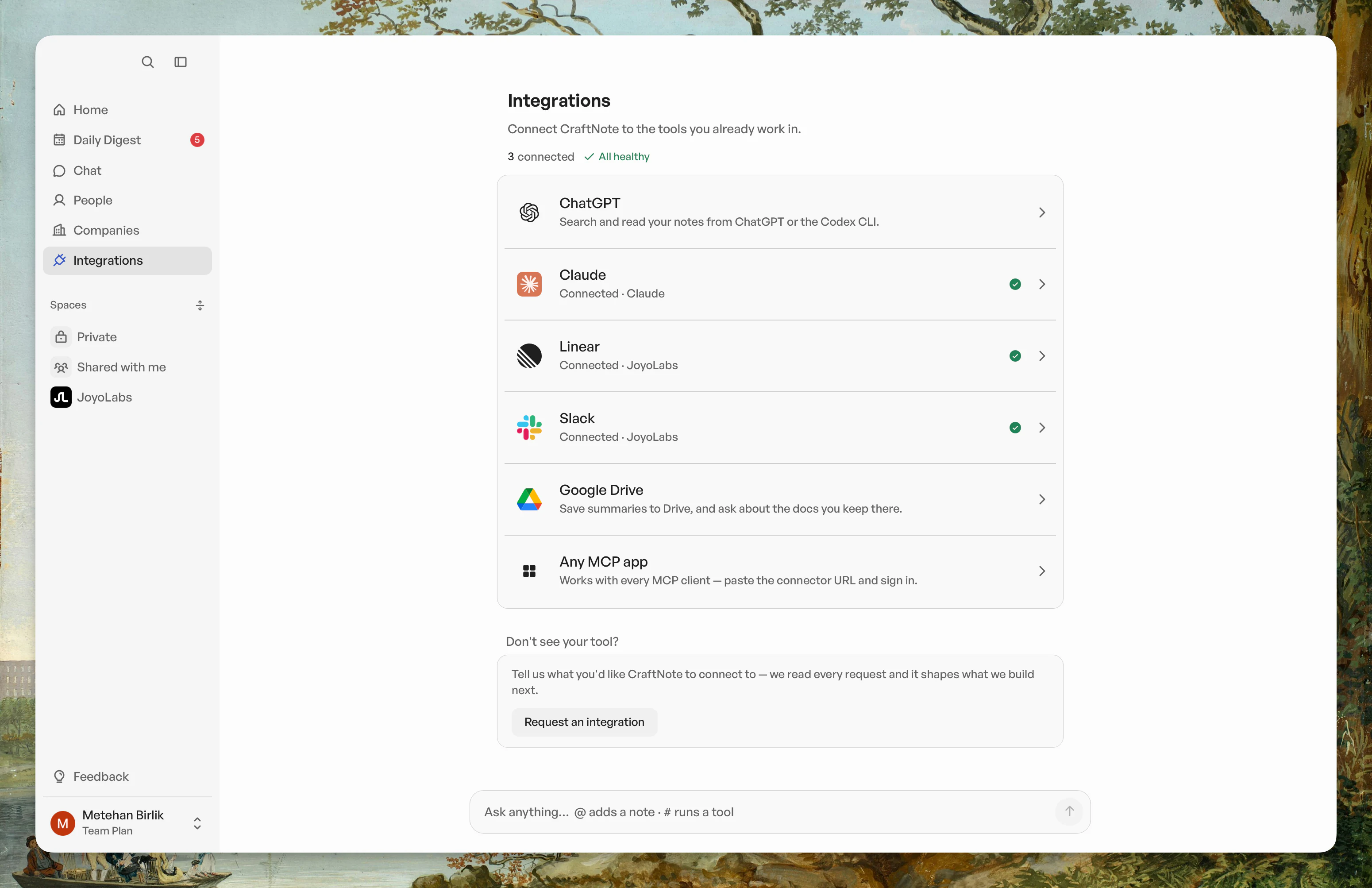
Task: Click the Metehan Birlik avatar
Action: 63,823
